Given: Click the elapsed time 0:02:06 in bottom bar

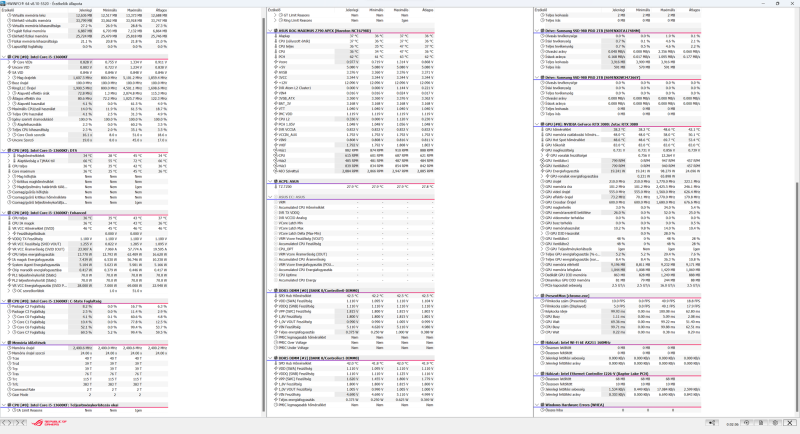Looking at the screenshot, I should click(732, 423).
